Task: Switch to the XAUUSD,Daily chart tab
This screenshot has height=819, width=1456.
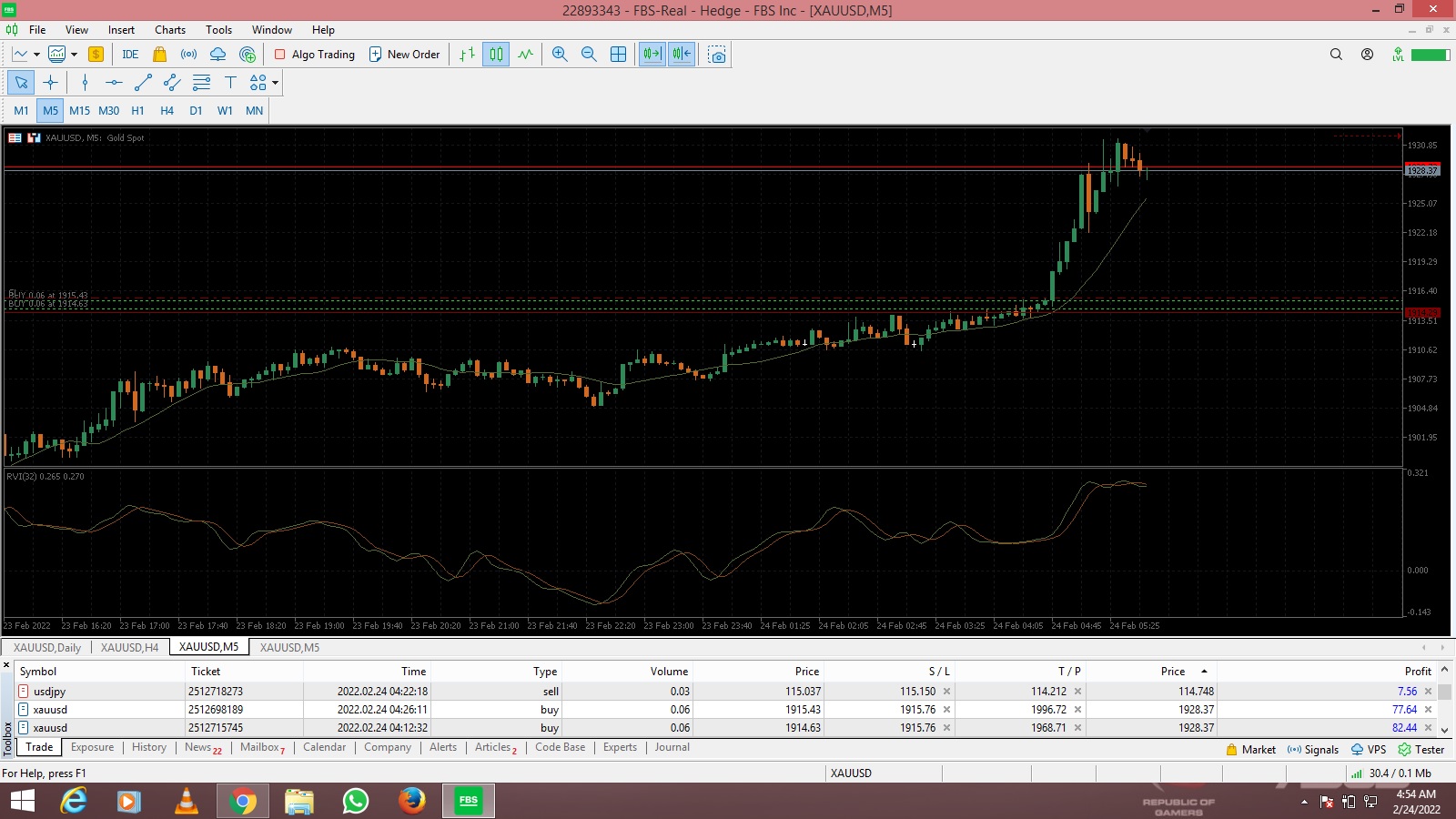Action: tap(47, 648)
